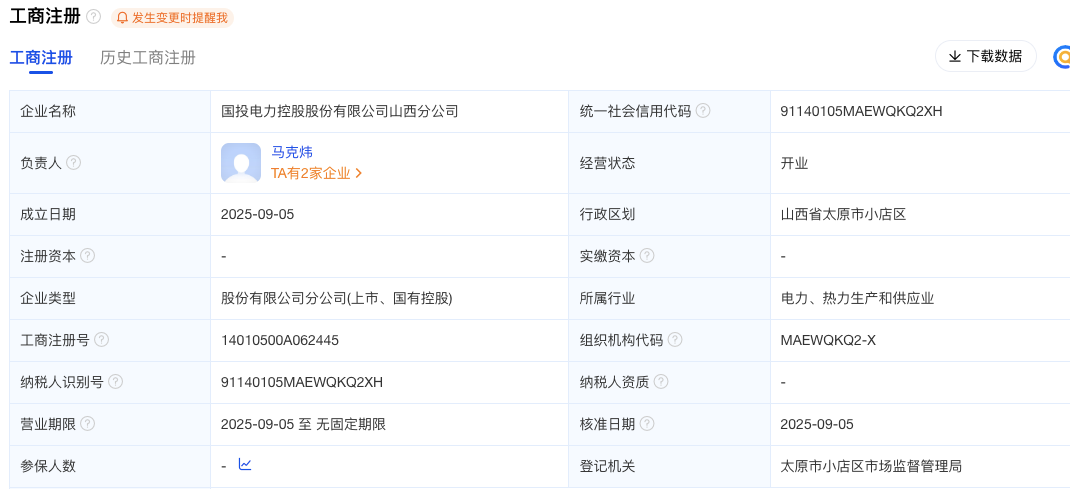Viewport: 1070px width, 489px height.
Task: Click 企业类型 label cell
Action: [110, 298]
